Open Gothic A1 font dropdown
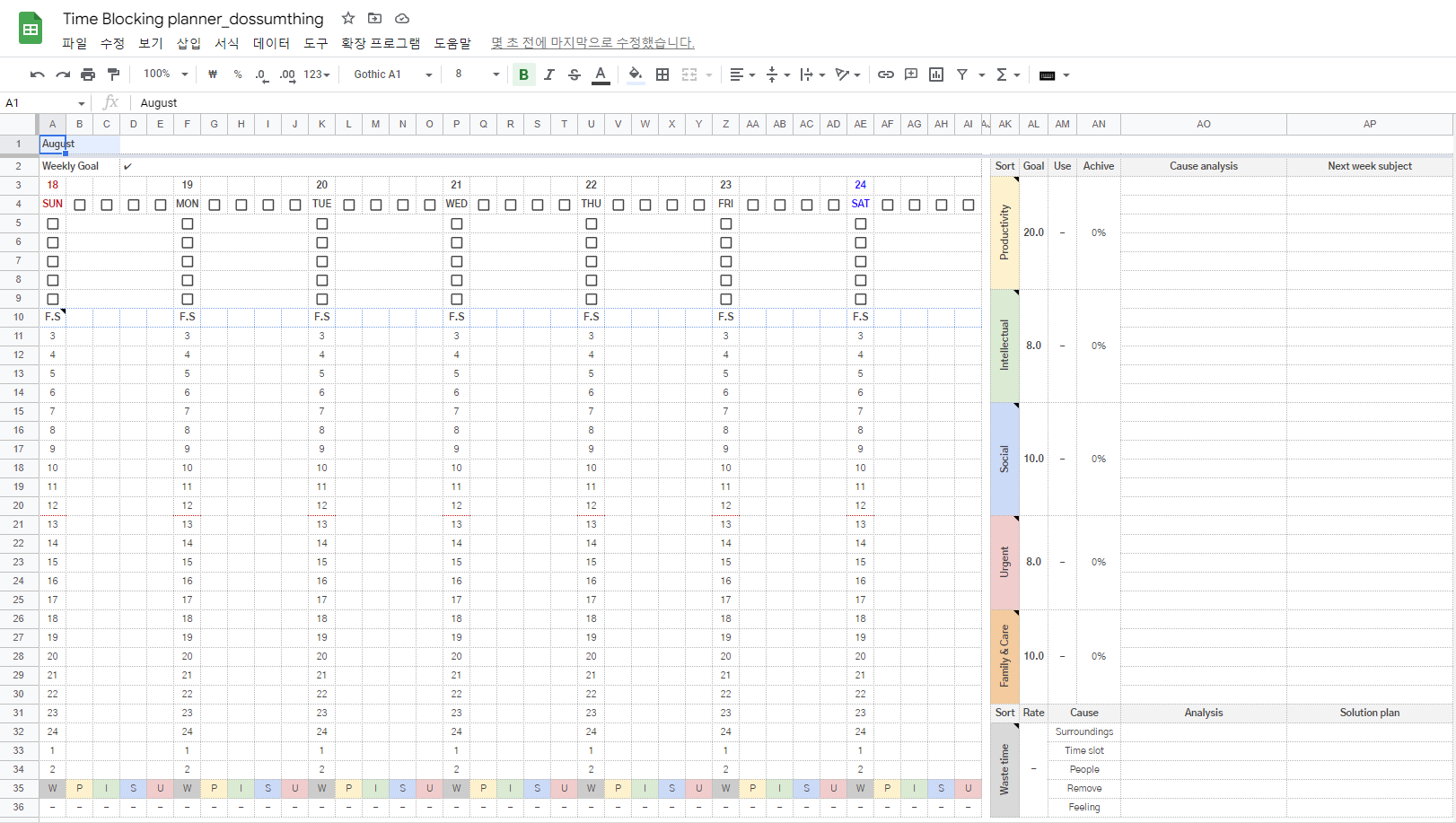Viewport: 1456px width, 823px height. pos(392,74)
